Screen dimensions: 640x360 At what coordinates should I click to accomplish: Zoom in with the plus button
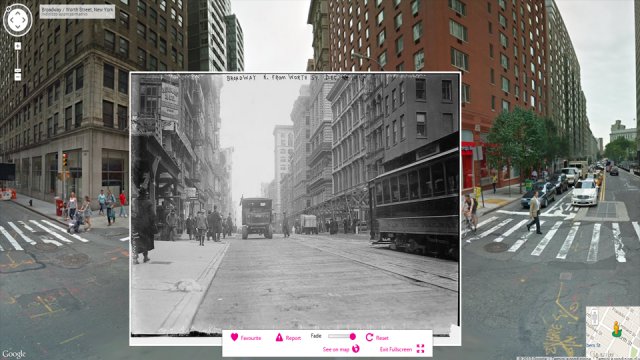coord(18,46)
